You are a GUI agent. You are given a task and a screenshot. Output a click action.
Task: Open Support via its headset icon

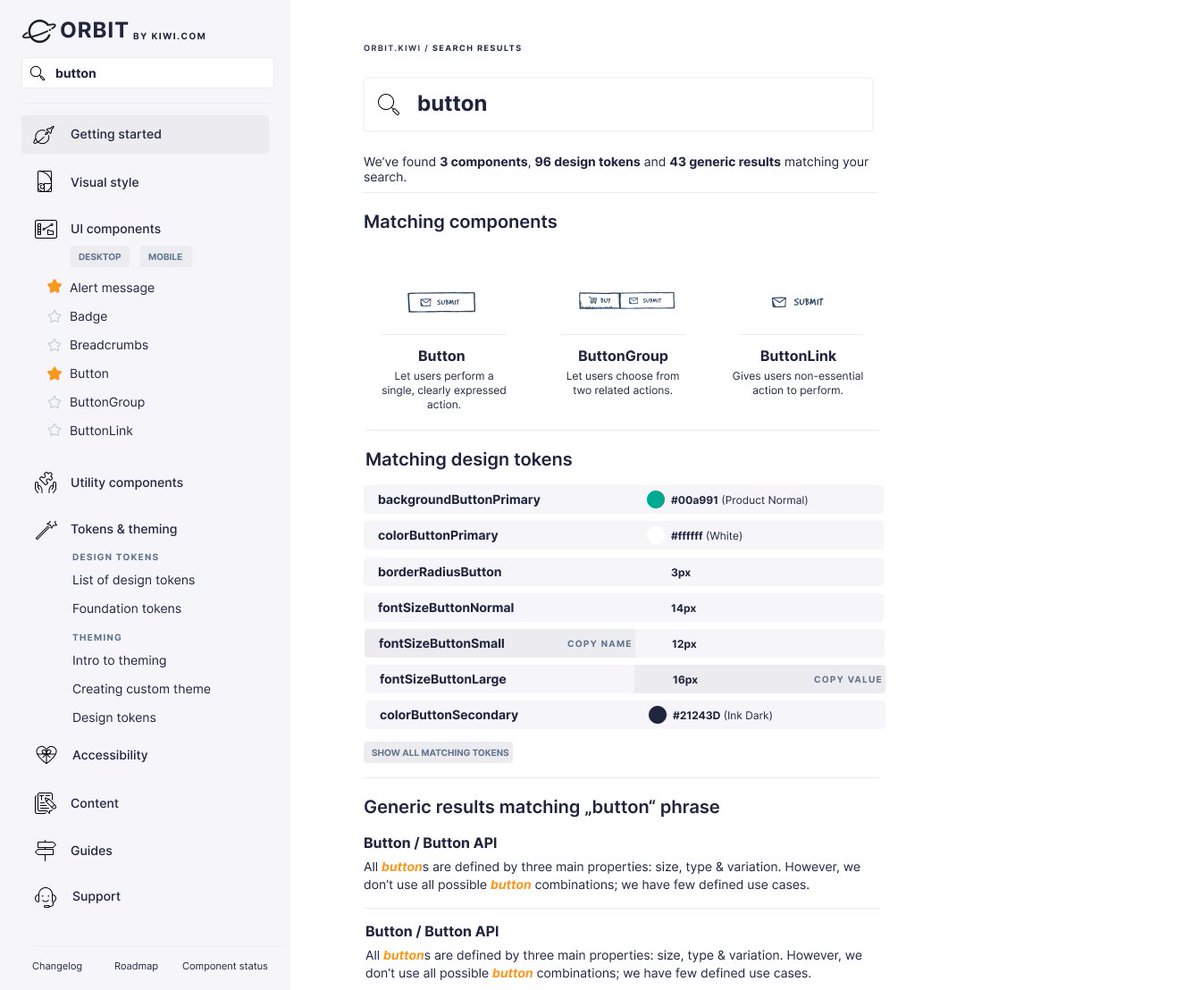click(45, 896)
